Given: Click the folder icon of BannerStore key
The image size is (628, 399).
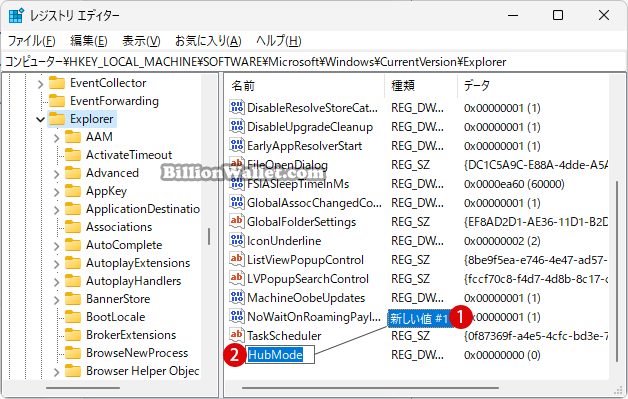Looking at the screenshot, I should point(73,299).
